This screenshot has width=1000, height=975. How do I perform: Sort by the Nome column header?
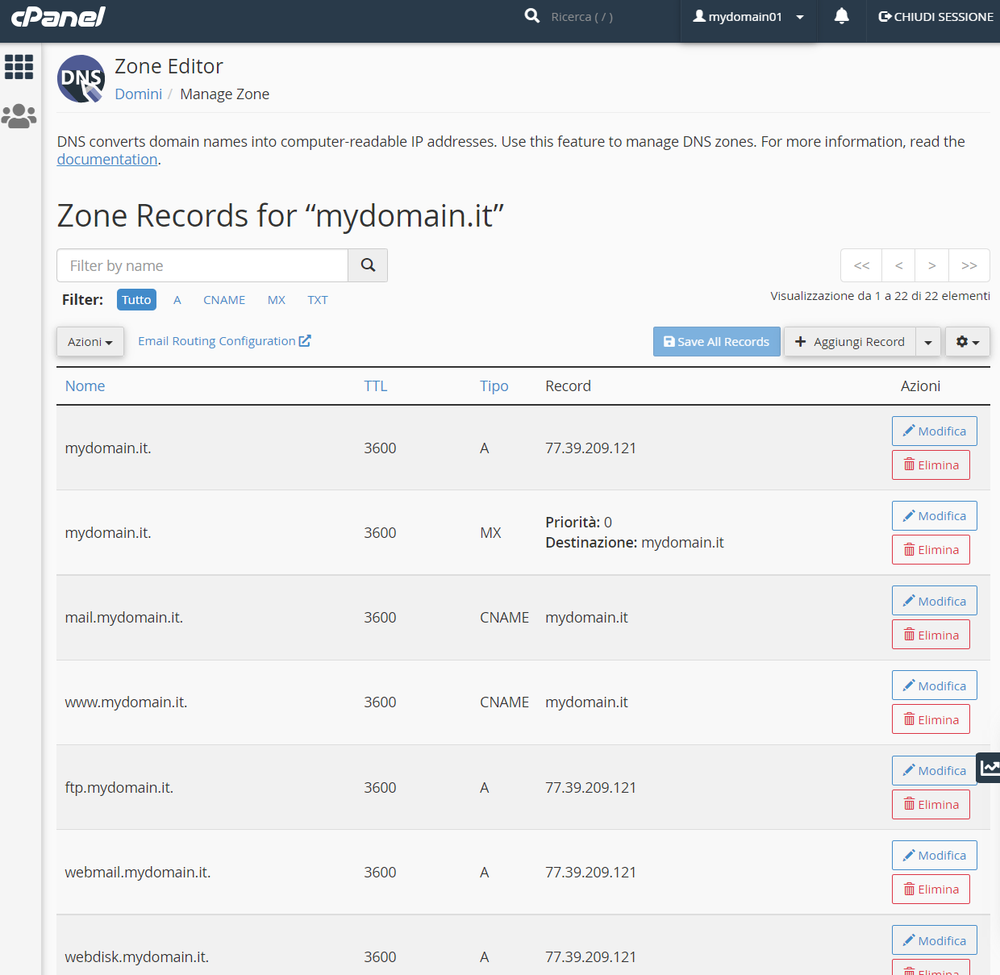(x=85, y=386)
